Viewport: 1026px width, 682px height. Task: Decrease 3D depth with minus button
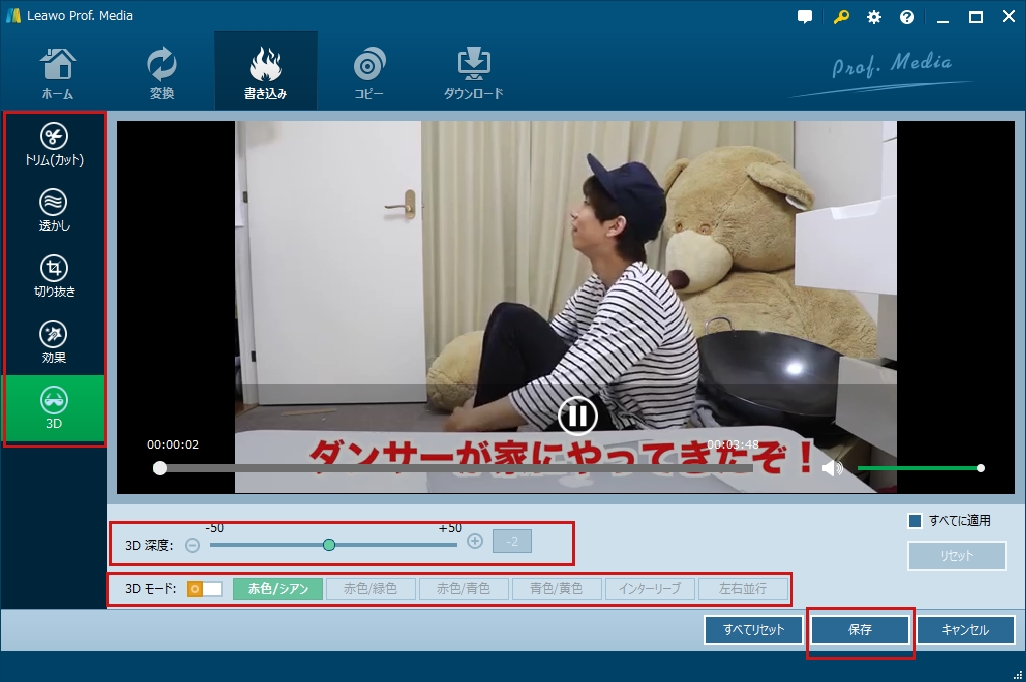click(192, 545)
